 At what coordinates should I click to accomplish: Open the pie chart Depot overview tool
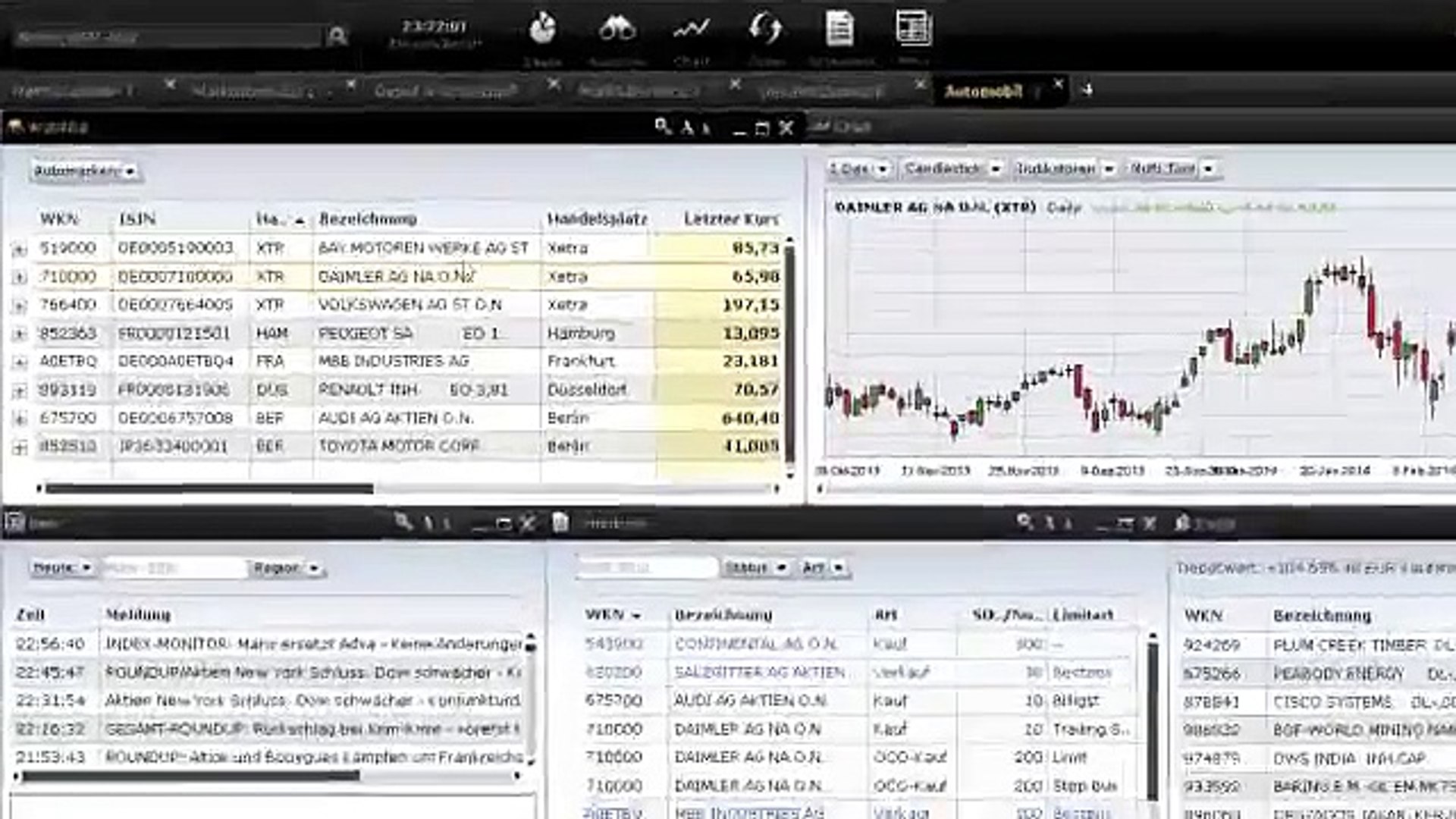[542, 29]
